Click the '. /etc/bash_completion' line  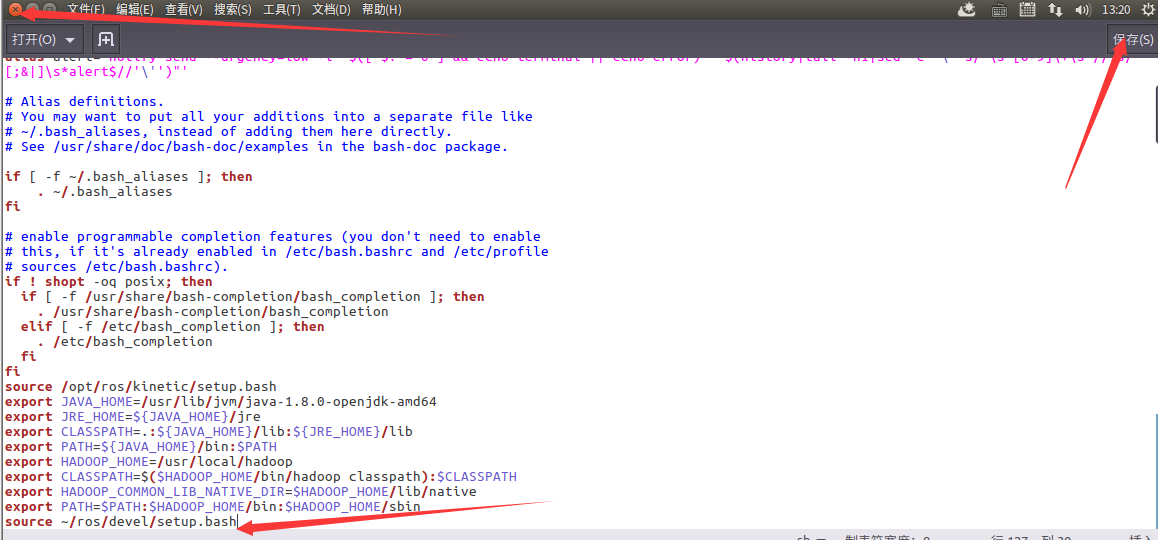tap(124, 342)
